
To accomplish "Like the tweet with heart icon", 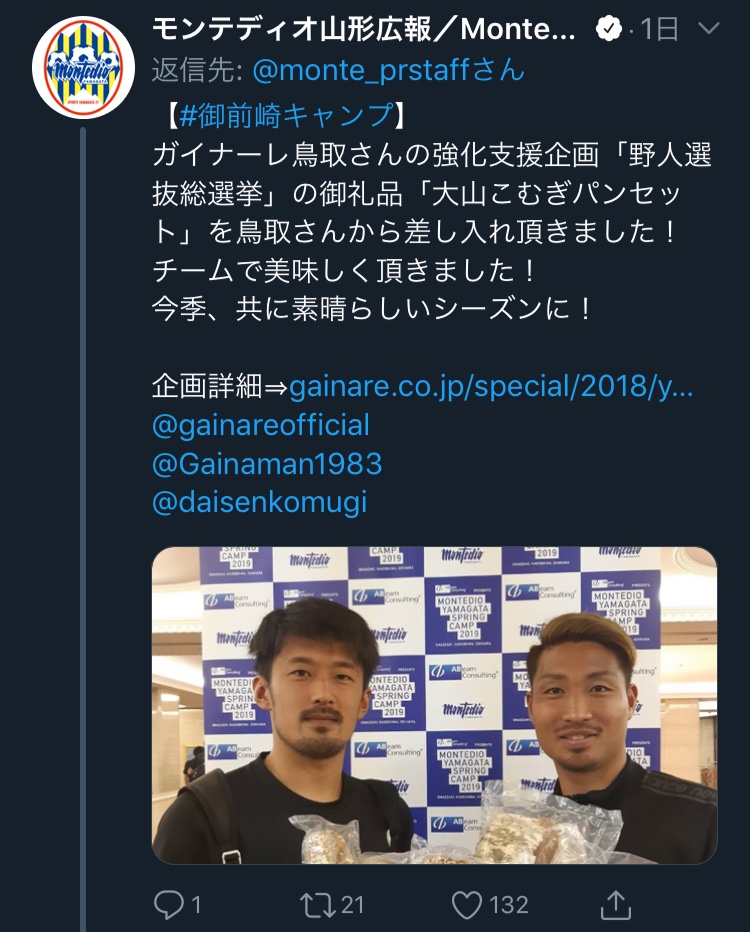I will coord(467,905).
